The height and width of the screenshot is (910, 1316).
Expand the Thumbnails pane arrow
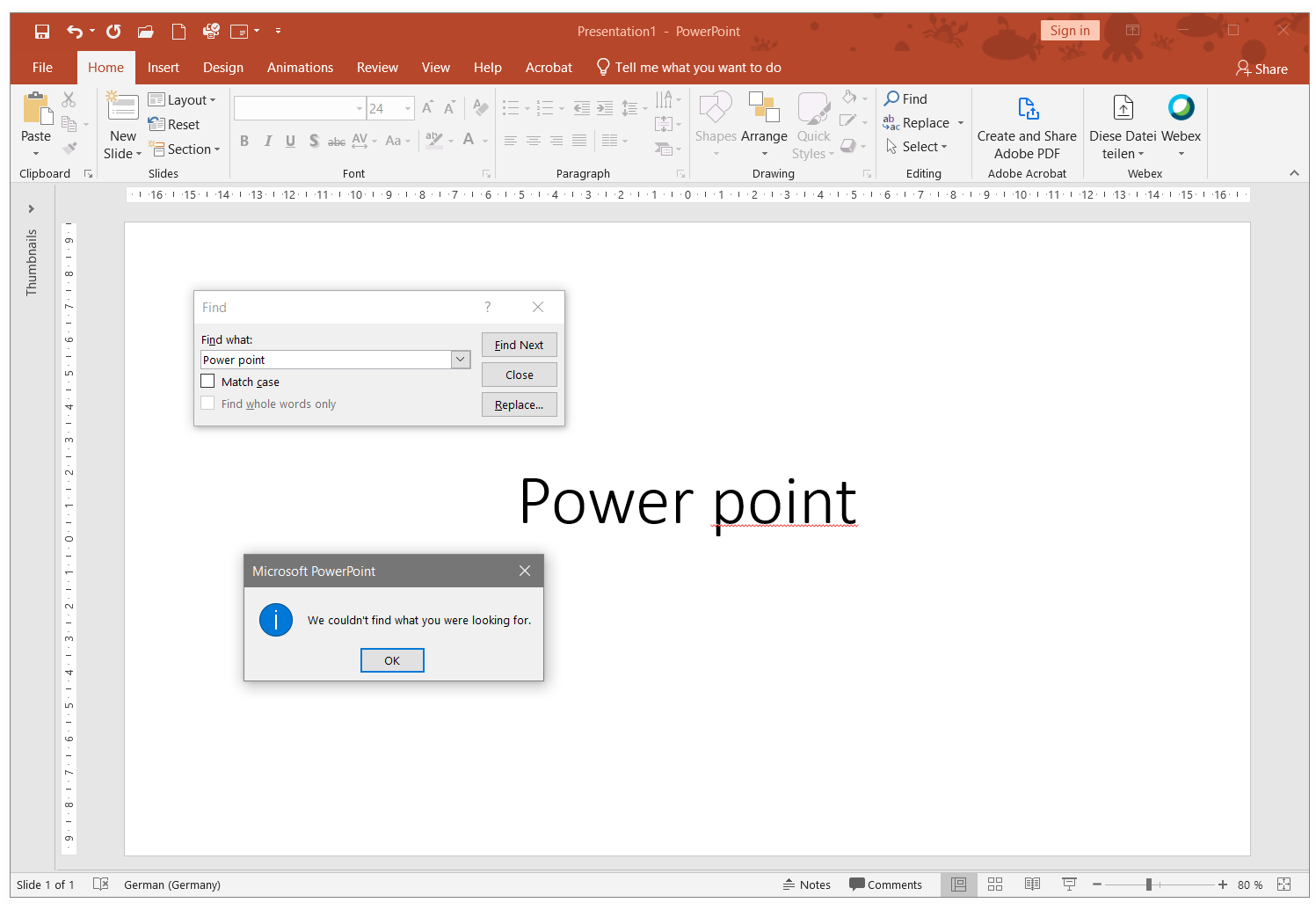point(32,209)
